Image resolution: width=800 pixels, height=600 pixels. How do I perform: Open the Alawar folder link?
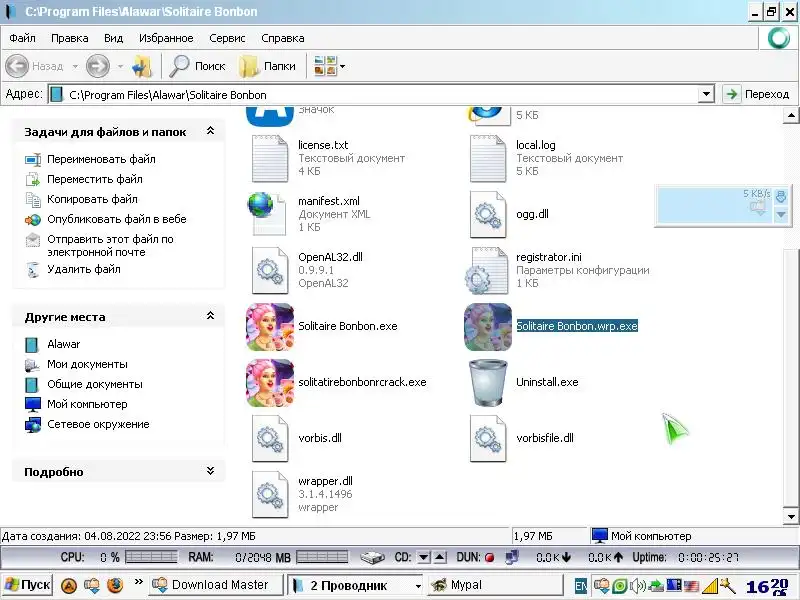[63, 344]
